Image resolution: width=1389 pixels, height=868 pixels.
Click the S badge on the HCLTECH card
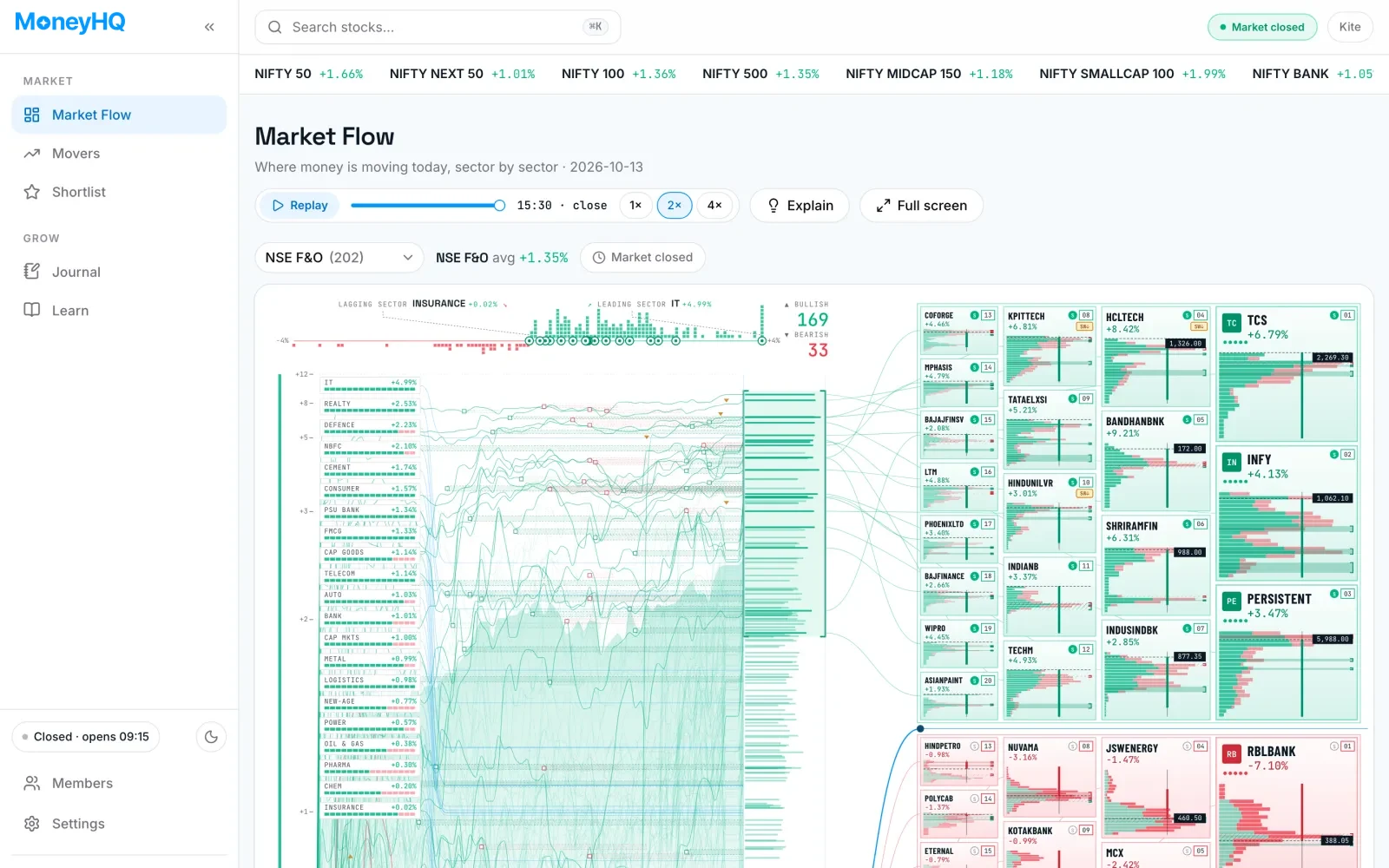point(1187,315)
